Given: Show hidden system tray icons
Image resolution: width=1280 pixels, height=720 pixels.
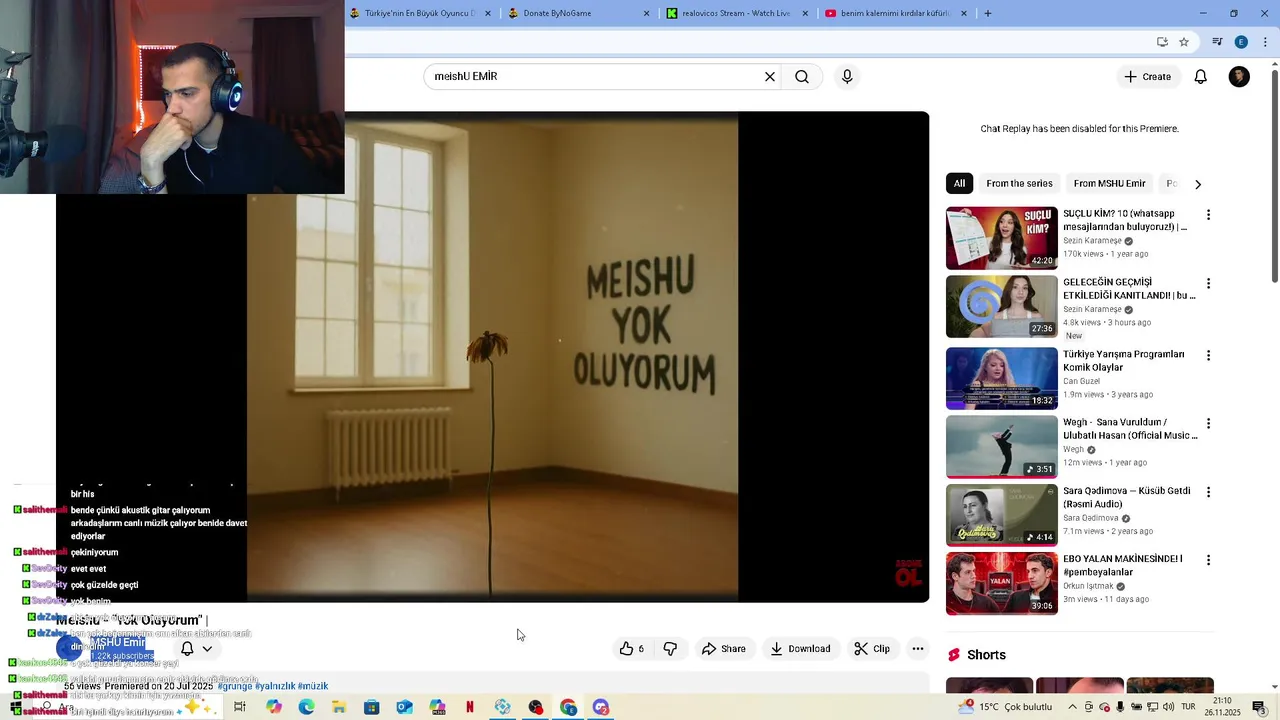Looking at the screenshot, I should 1072,707.
